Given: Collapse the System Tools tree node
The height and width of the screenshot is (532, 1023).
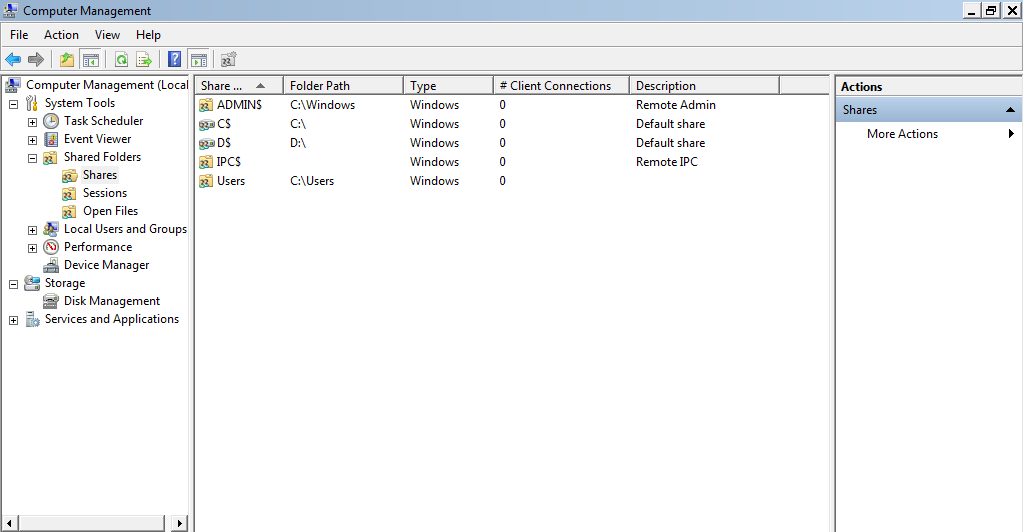Looking at the screenshot, I should (13, 104).
